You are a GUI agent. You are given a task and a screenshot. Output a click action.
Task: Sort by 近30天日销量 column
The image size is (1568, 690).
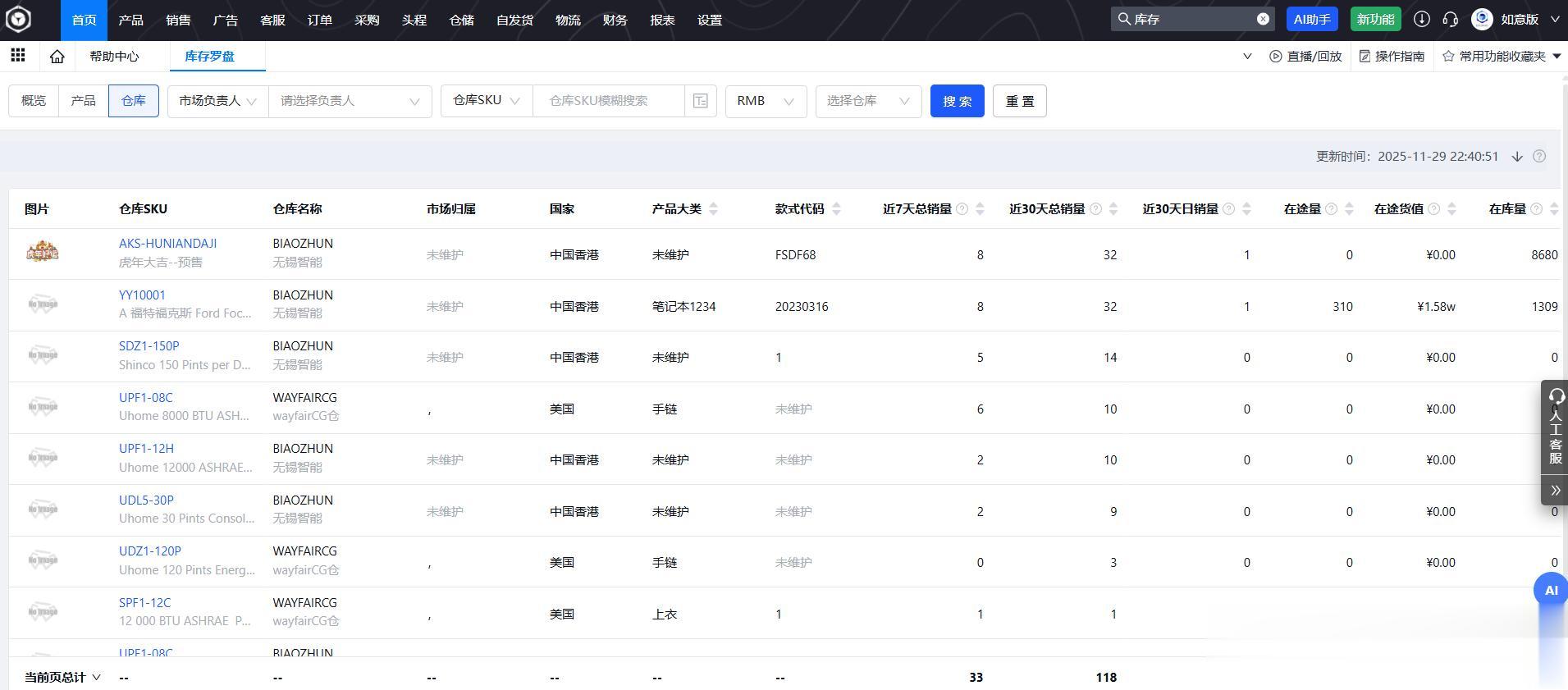(1246, 209)
